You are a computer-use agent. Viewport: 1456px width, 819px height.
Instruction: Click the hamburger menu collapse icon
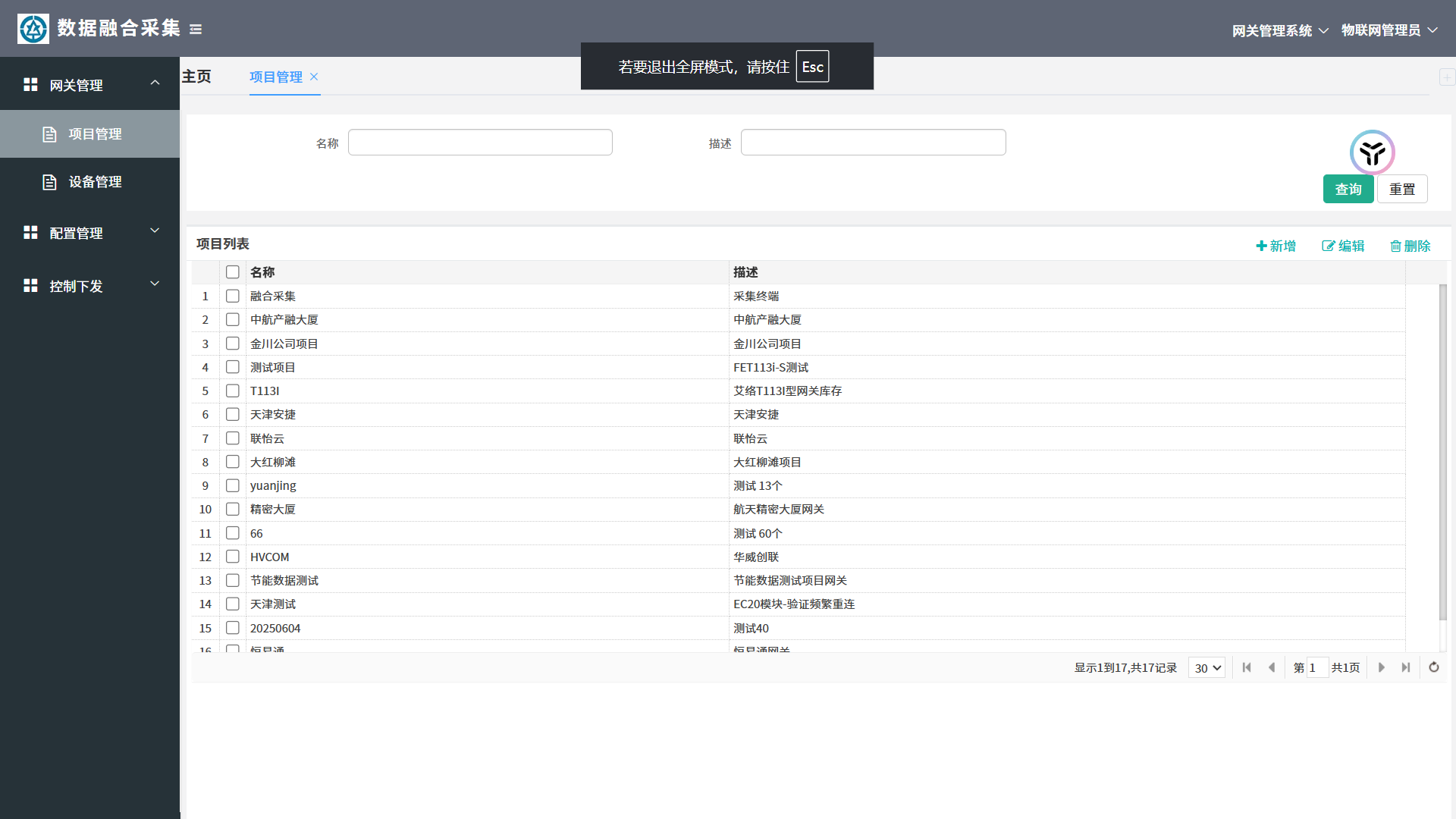tap(196, 30)
